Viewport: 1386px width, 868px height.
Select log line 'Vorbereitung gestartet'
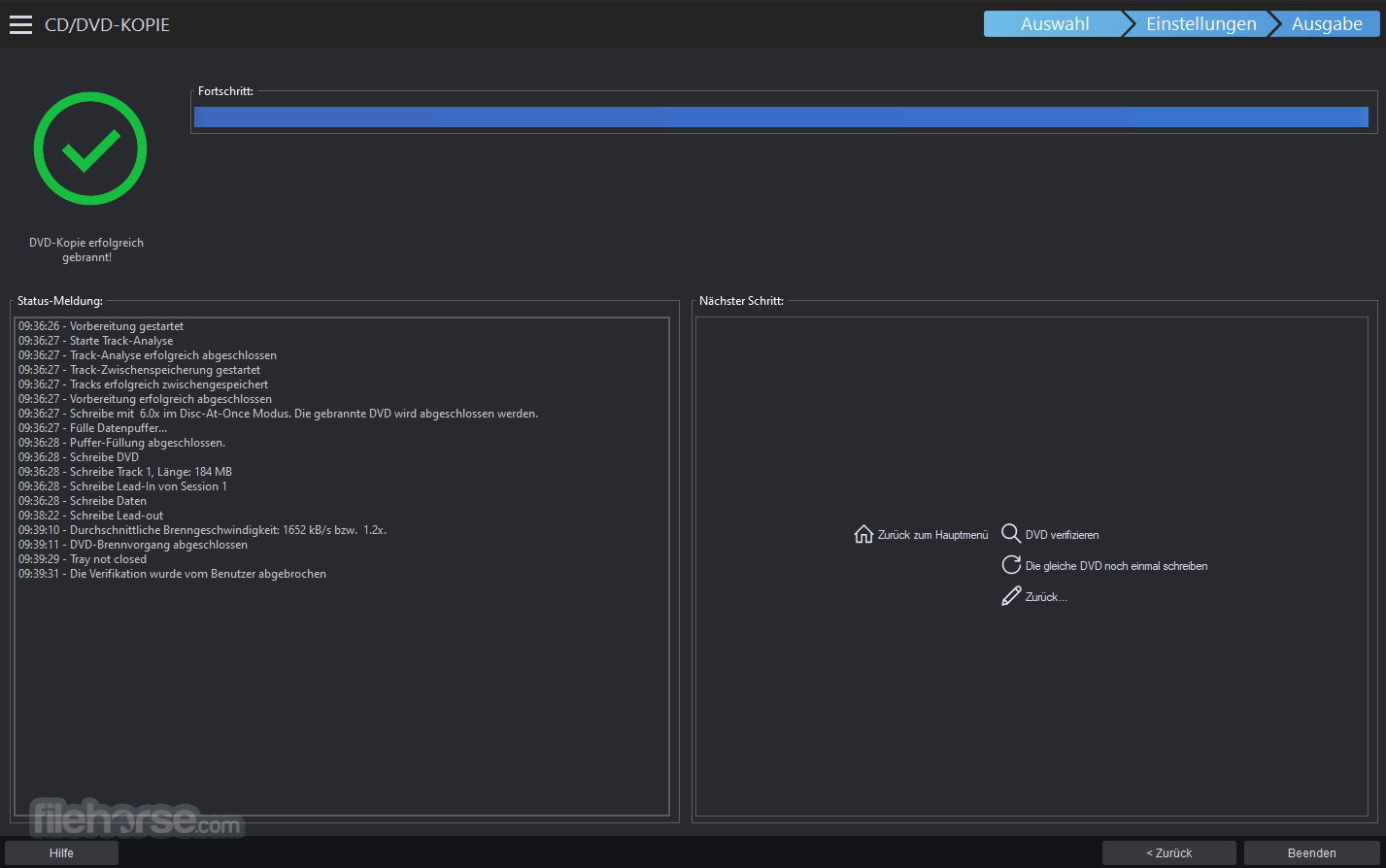pyautogui.click(x=101, y=326)
